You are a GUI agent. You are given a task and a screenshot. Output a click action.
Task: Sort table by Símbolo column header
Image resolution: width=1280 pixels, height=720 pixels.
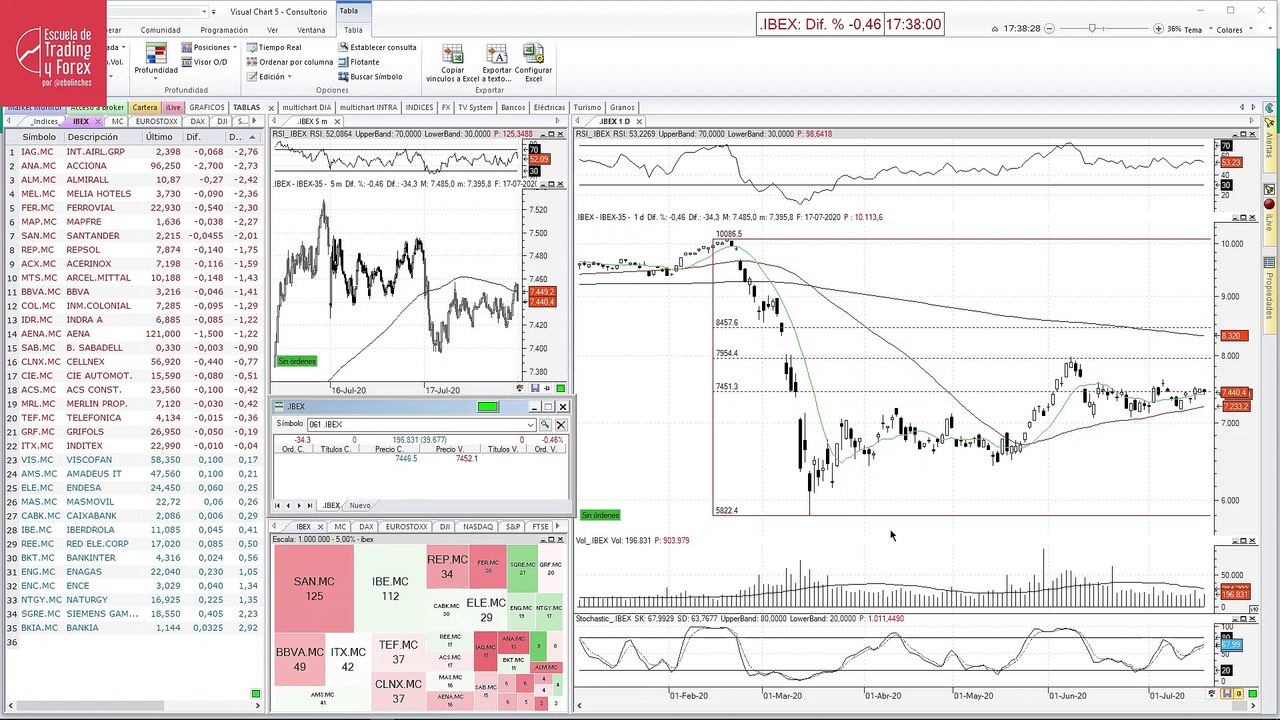click(39, 137)
